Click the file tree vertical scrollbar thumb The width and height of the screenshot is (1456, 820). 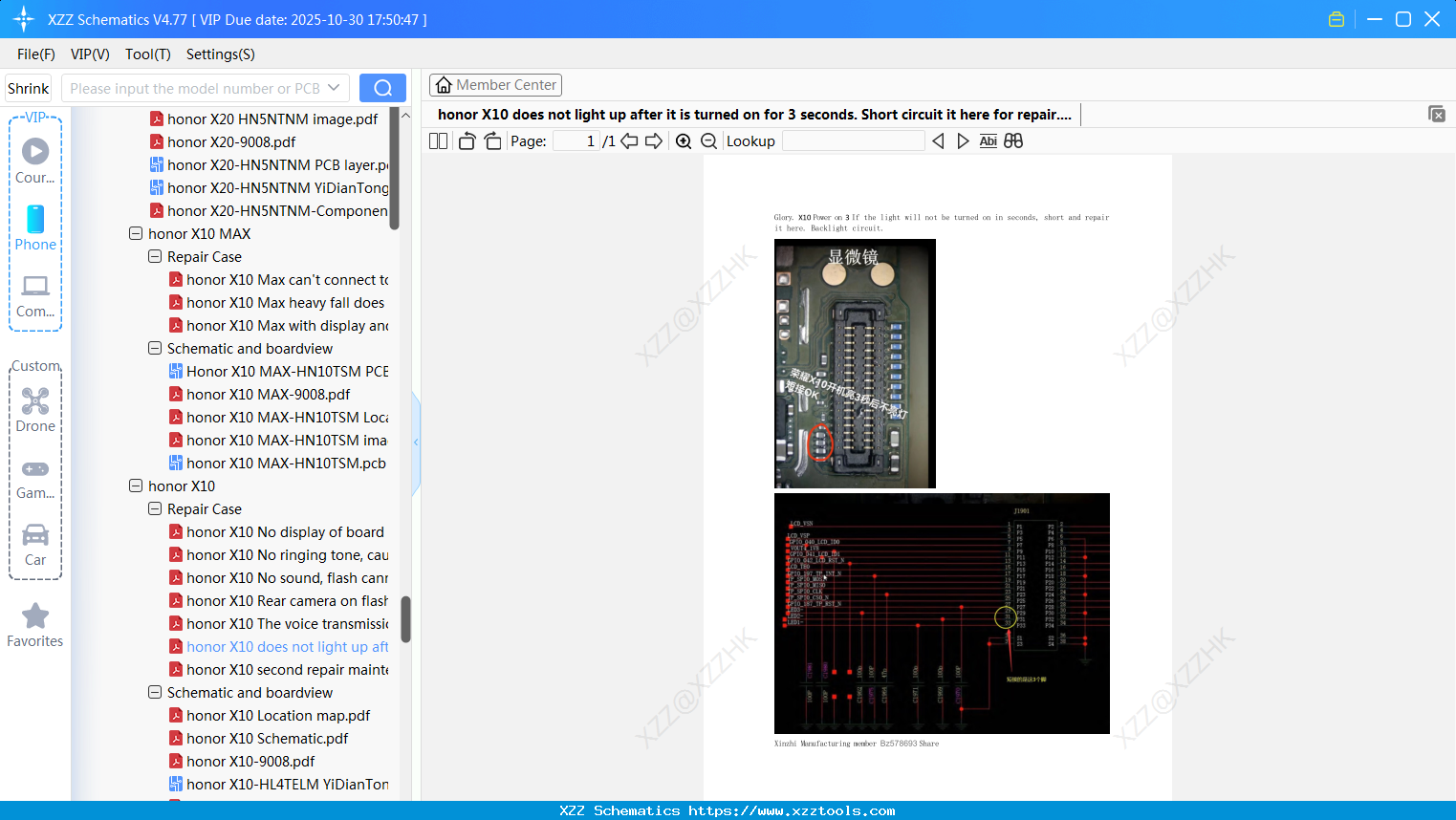(x=405, y=619)
